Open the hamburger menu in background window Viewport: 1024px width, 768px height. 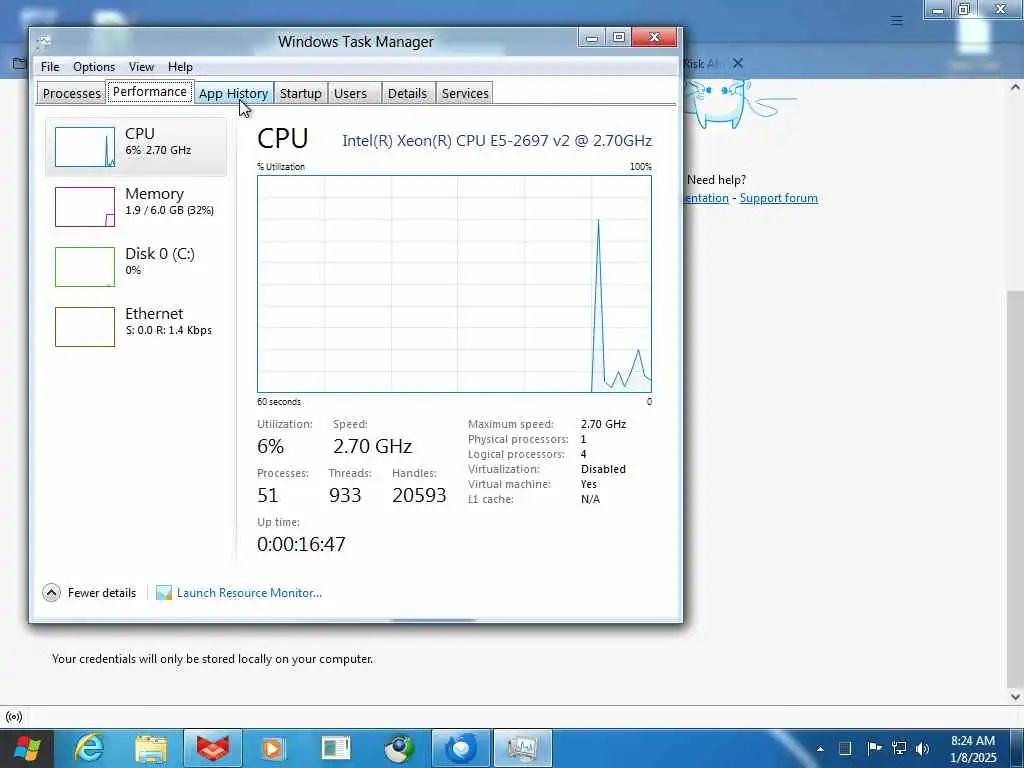897,21
